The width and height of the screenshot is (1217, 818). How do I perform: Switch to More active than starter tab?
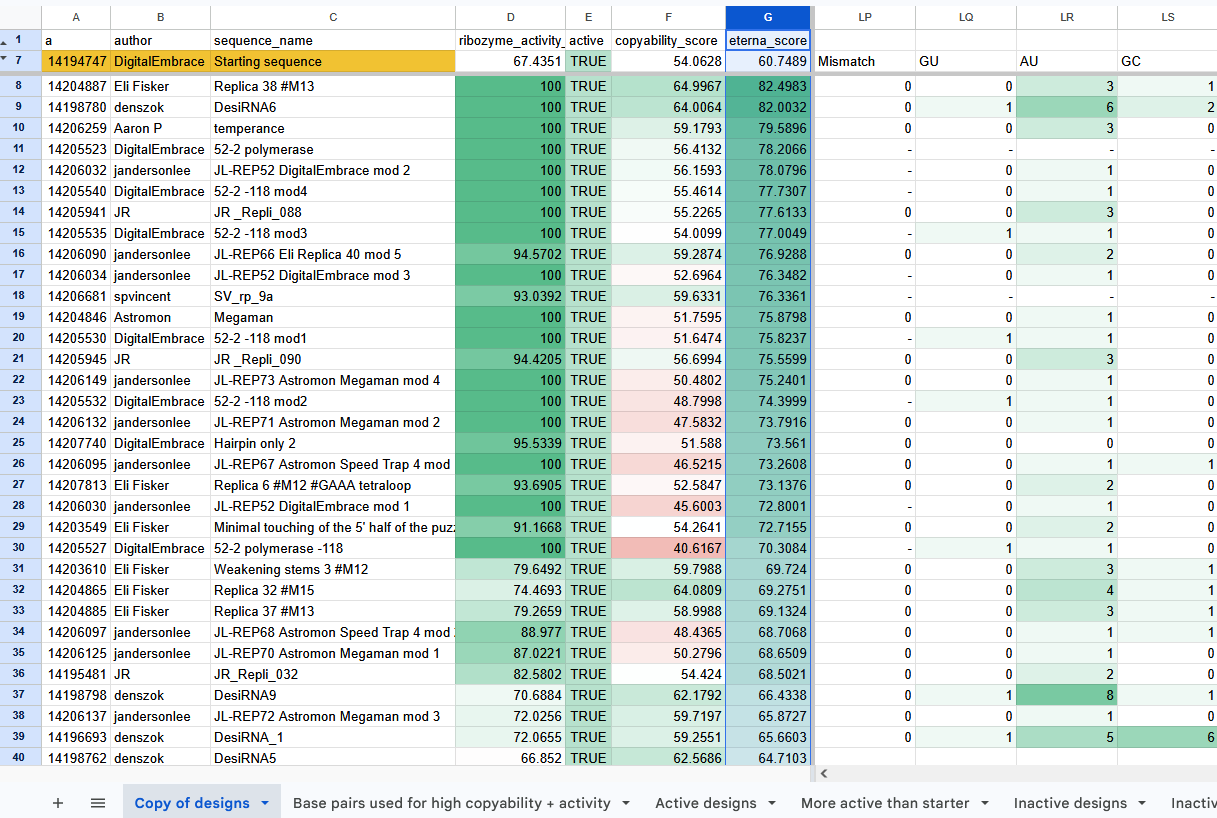tap(885, 803)
